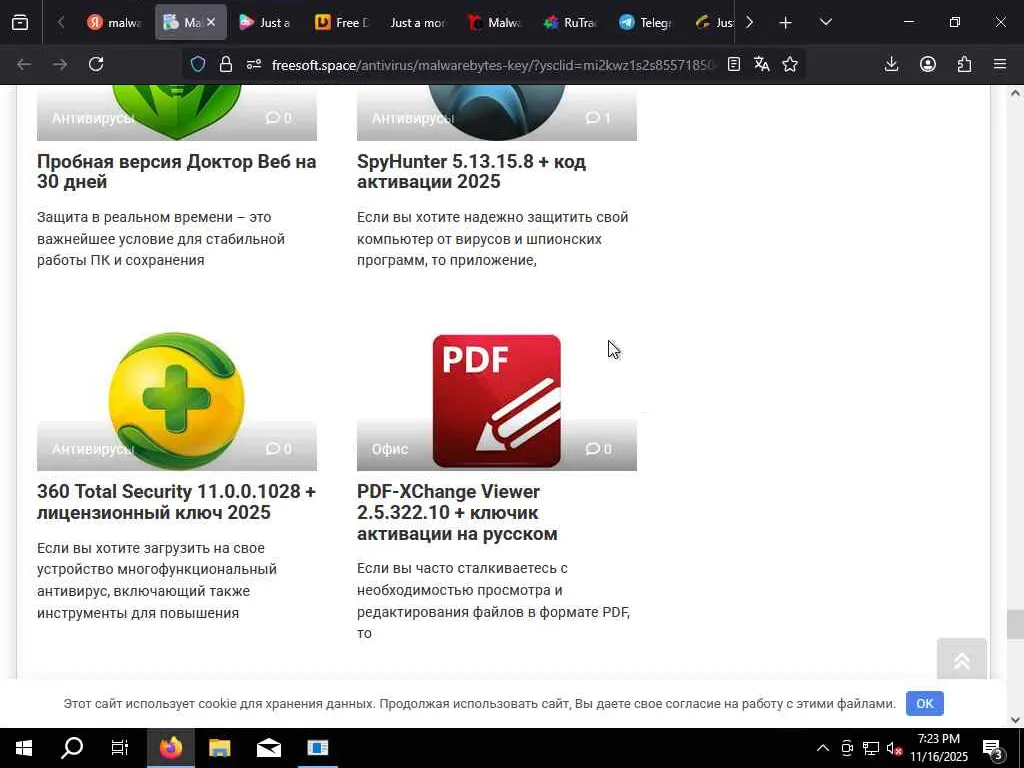Switch to the Yandex malwa tab

tap(115, 22)
